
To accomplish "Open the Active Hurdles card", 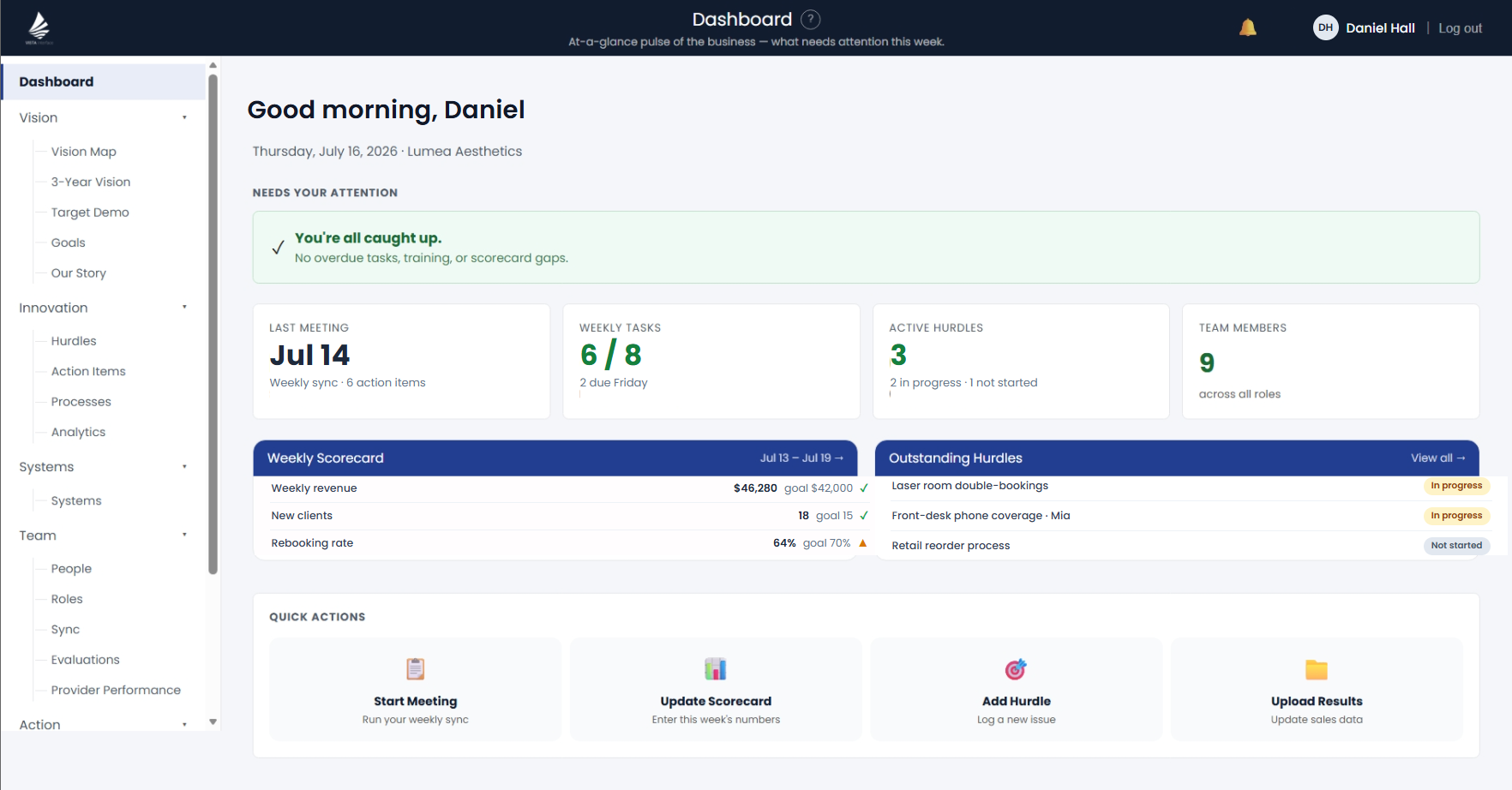I will (1021, 362).
